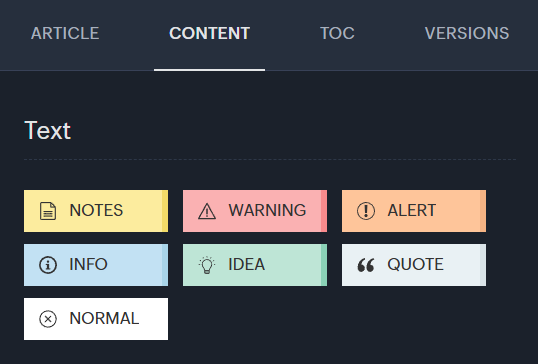Click the document icon on the Notes block
Viewport: 538px width, 364px height.
pos(48,211)
